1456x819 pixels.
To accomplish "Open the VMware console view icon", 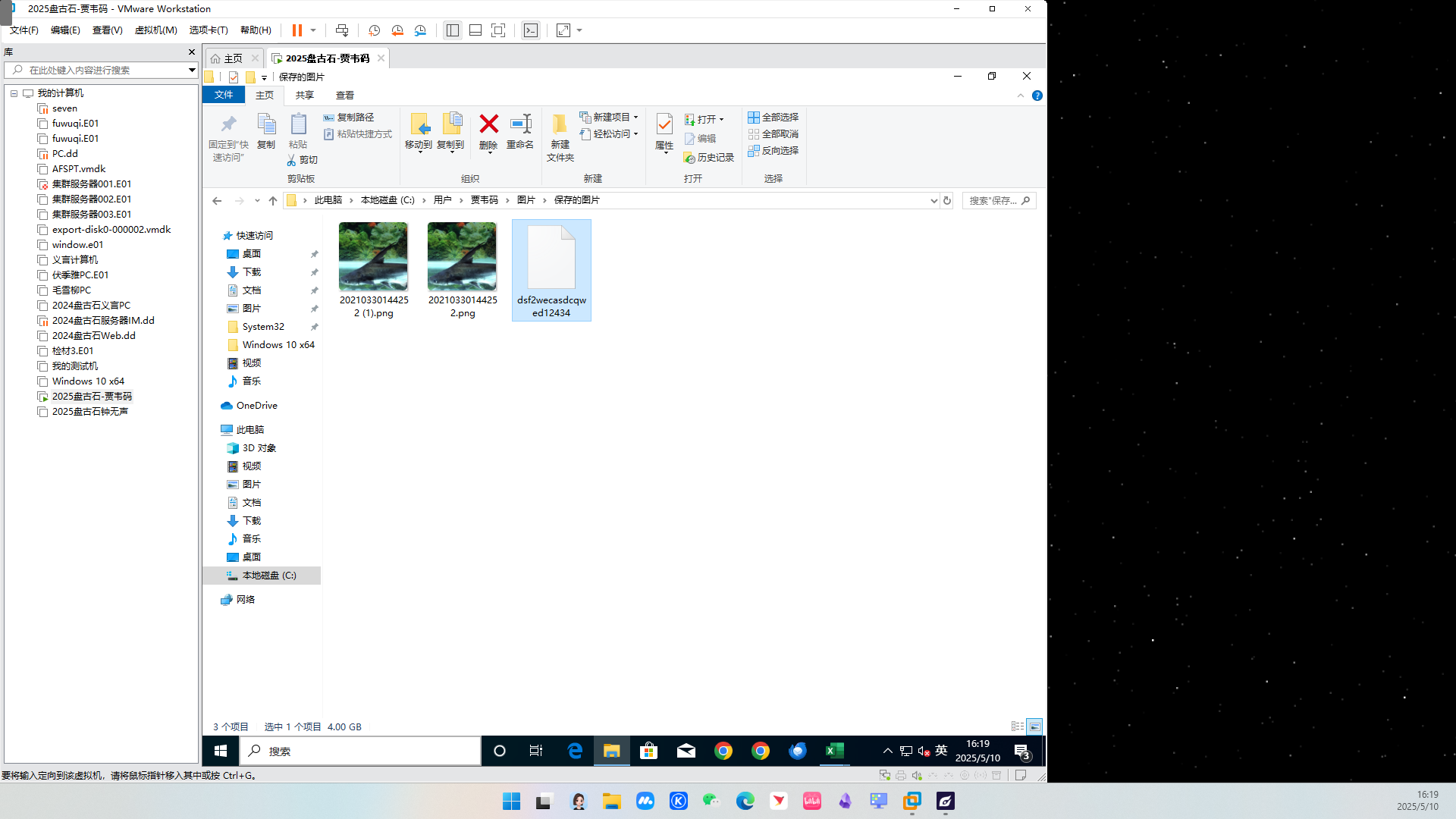I will (531, 30).
